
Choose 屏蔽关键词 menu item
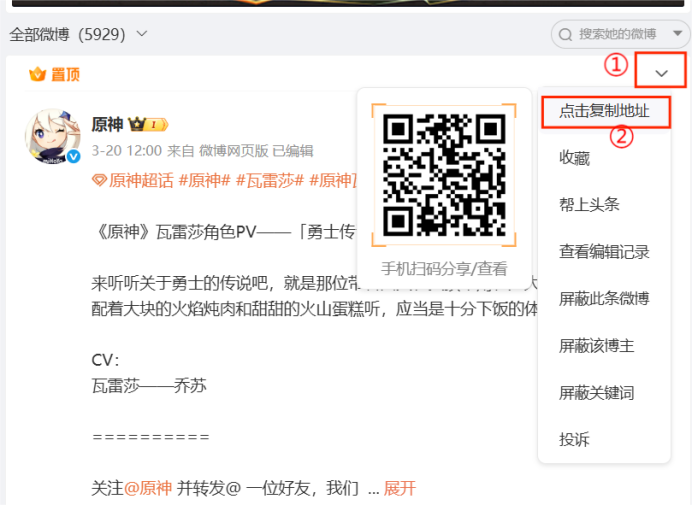click(597, 393)
